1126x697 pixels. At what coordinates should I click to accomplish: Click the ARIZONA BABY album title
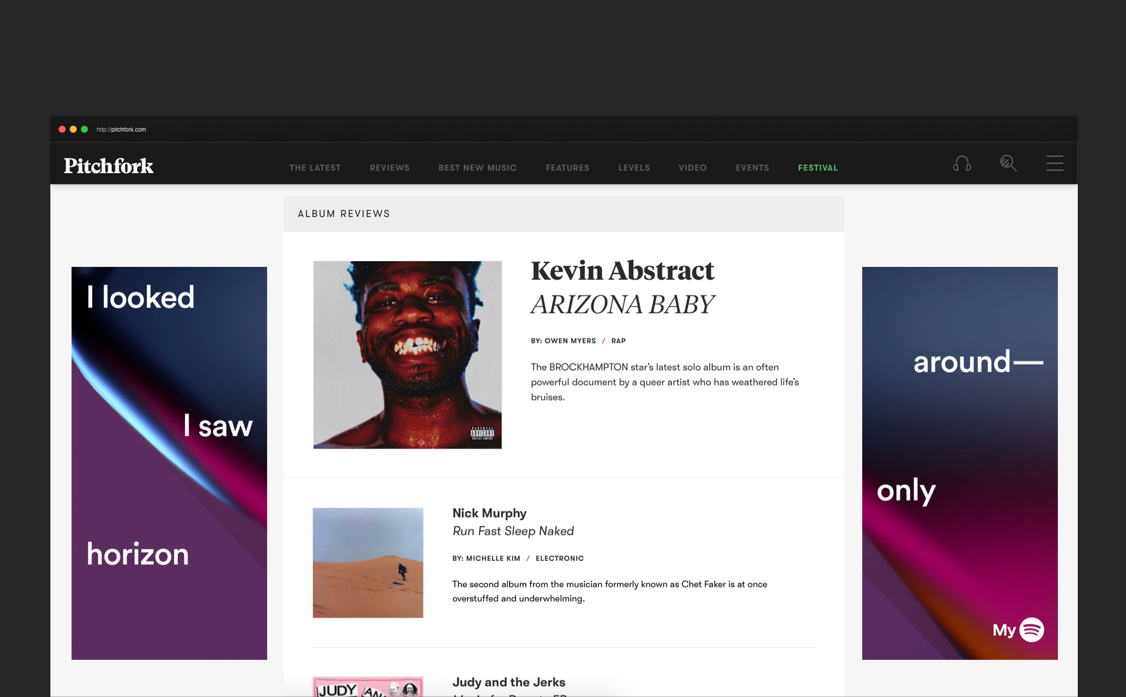(x=623, y=304)
